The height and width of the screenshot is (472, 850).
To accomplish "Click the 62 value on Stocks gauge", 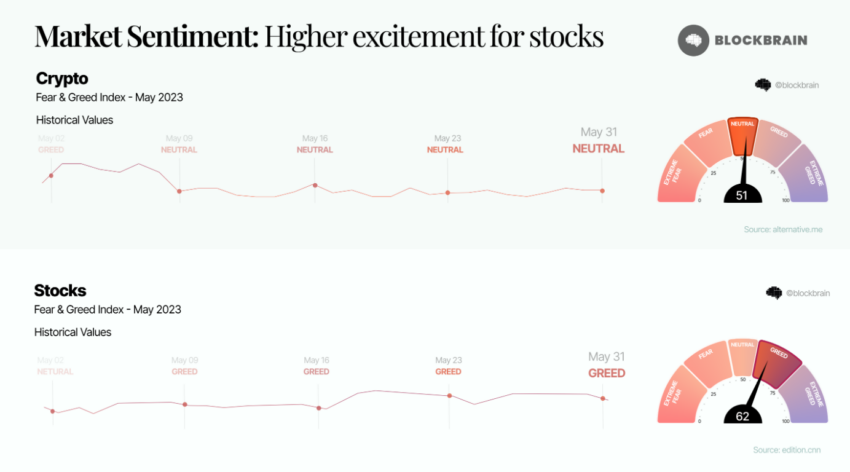I will coord(743,416).
